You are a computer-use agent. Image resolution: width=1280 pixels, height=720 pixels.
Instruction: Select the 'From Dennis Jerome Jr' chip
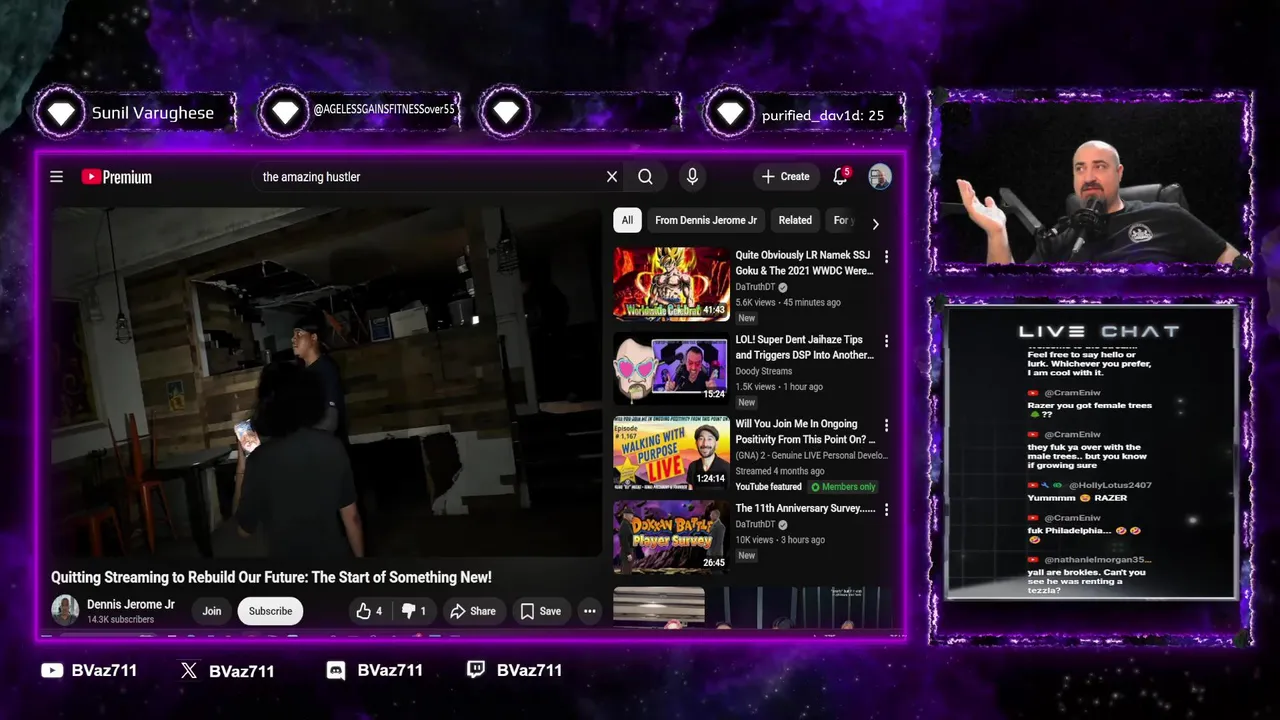click(706, 220)
